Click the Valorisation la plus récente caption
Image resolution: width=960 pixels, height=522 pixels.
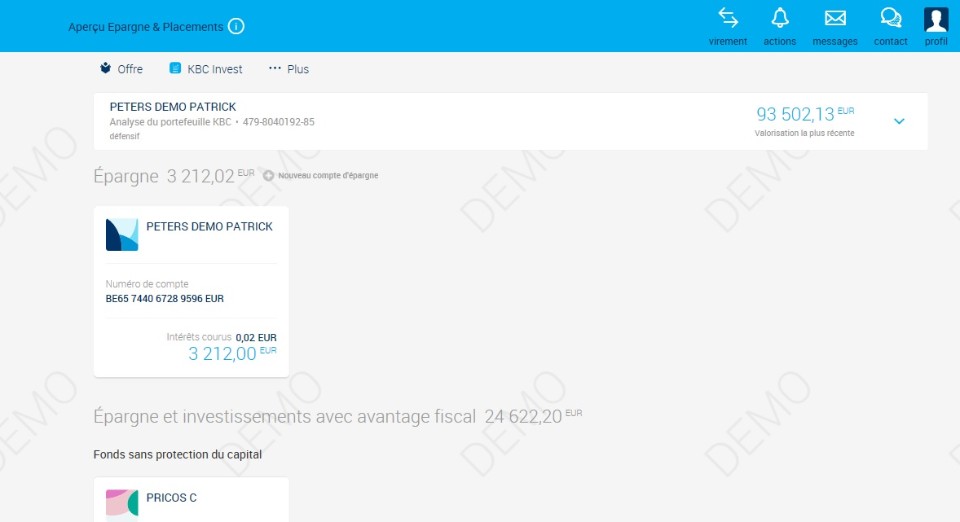click(804, 133)
